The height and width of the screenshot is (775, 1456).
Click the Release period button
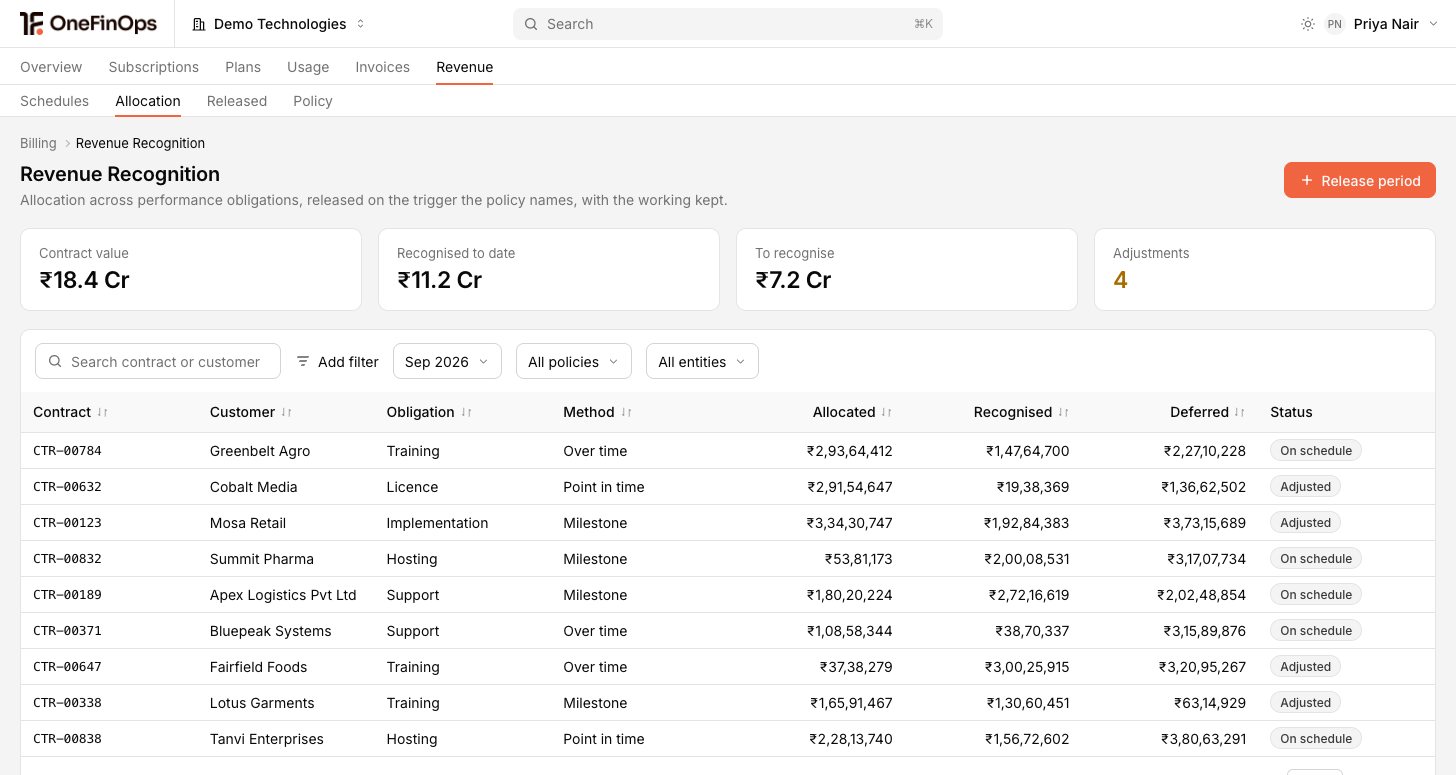1360,181
